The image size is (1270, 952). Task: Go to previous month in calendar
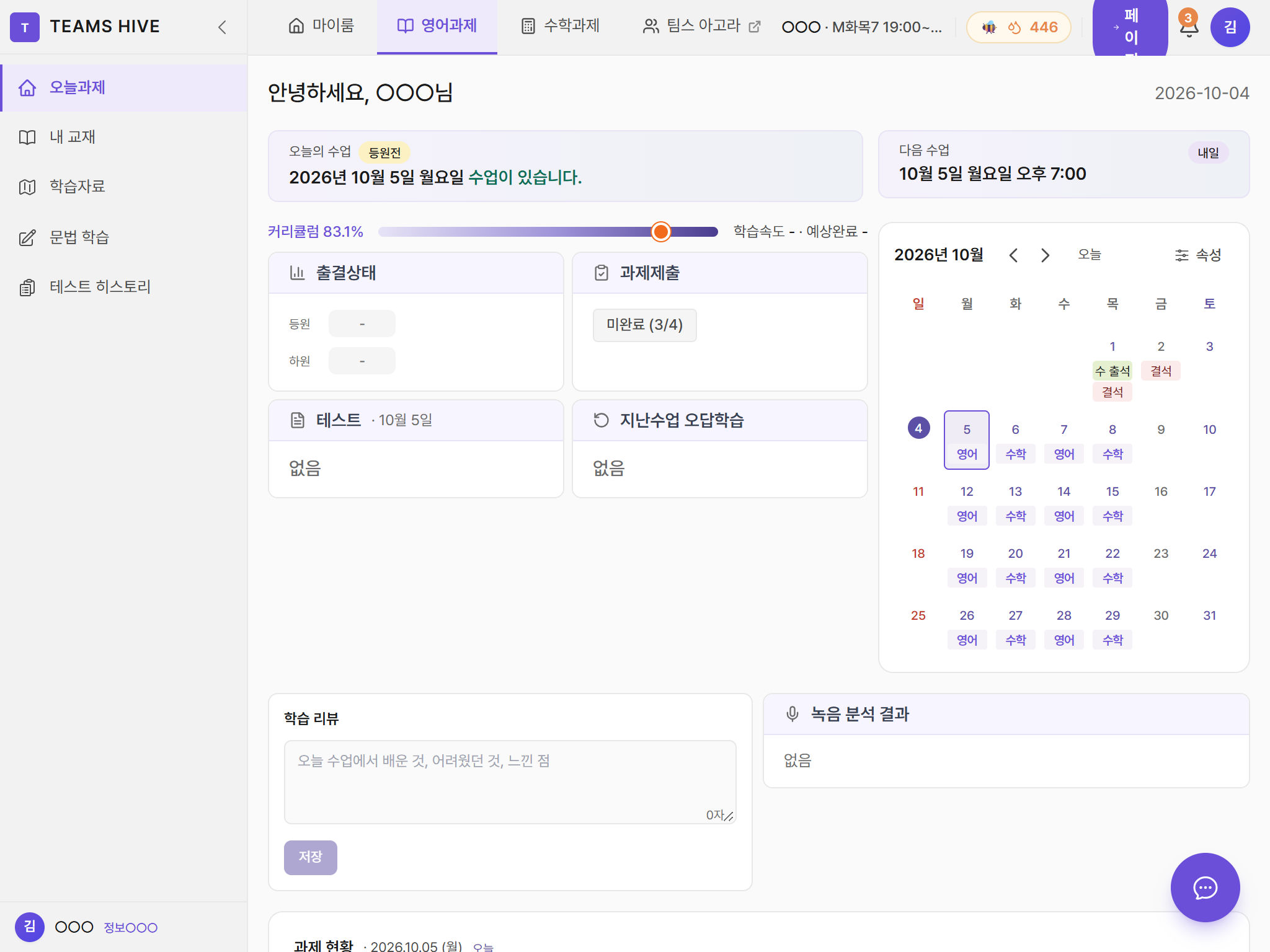(1013, 255)
